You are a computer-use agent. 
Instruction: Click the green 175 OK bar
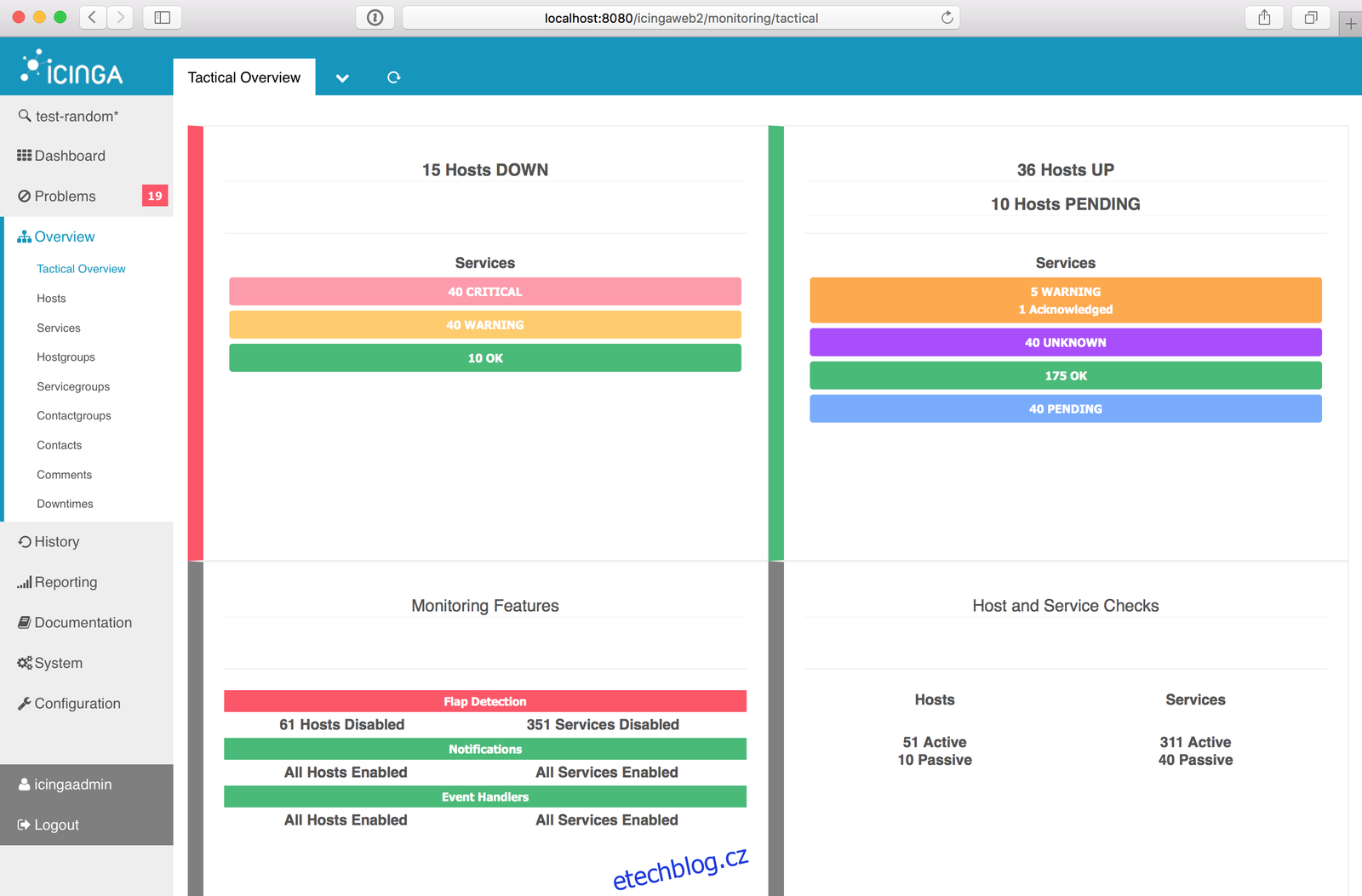point(1066,375)
